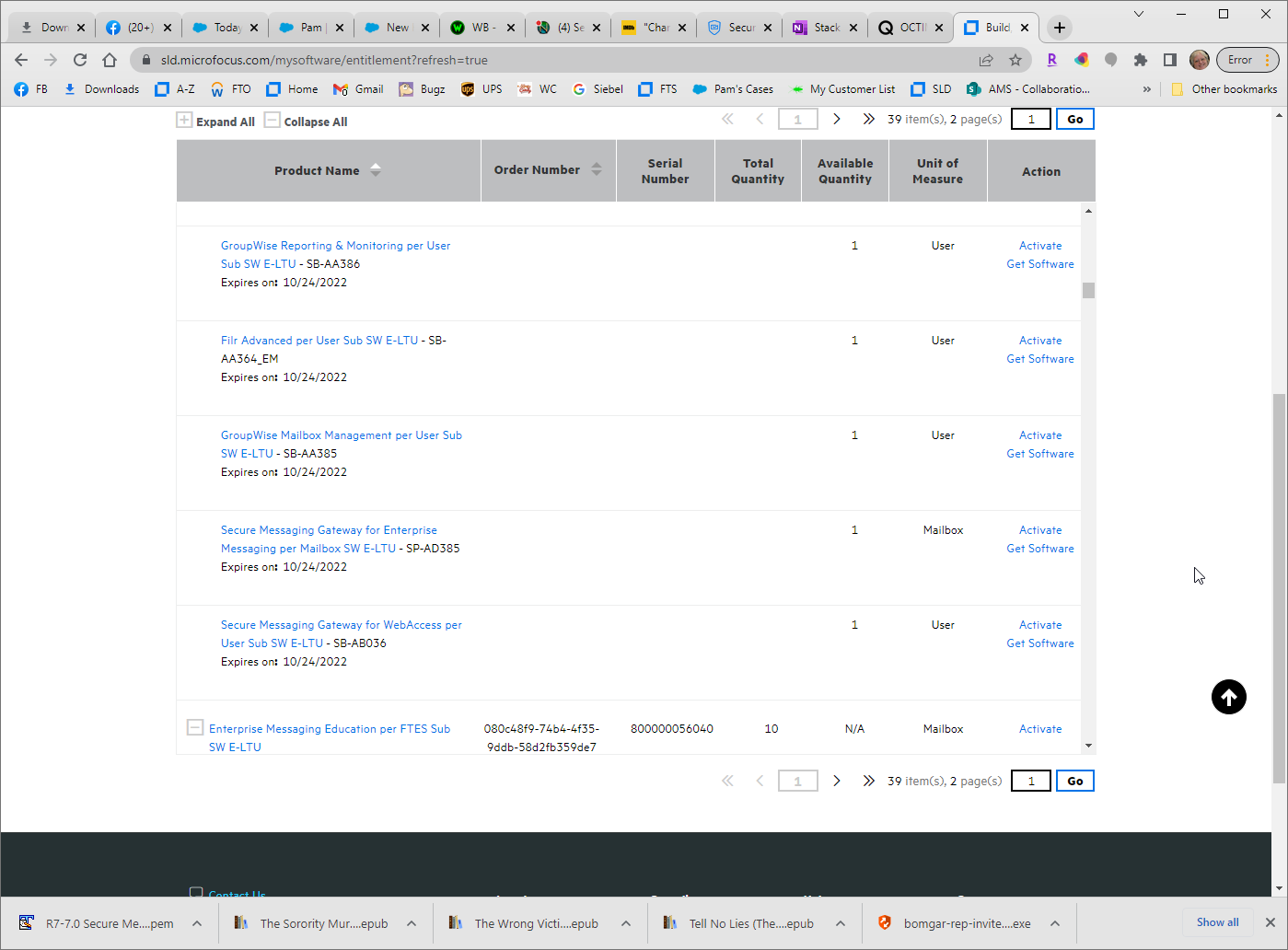The width and height of the screenshot is (1288, 950).
Task: Collapse the Enterprise Messaging Education row
Action: tap(194, 727)
